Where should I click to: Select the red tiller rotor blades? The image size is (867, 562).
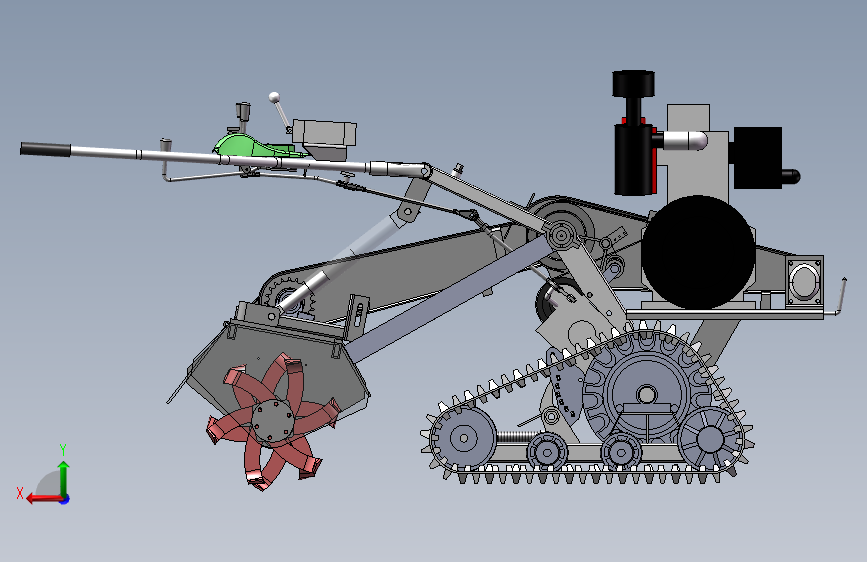pos(274,422)
